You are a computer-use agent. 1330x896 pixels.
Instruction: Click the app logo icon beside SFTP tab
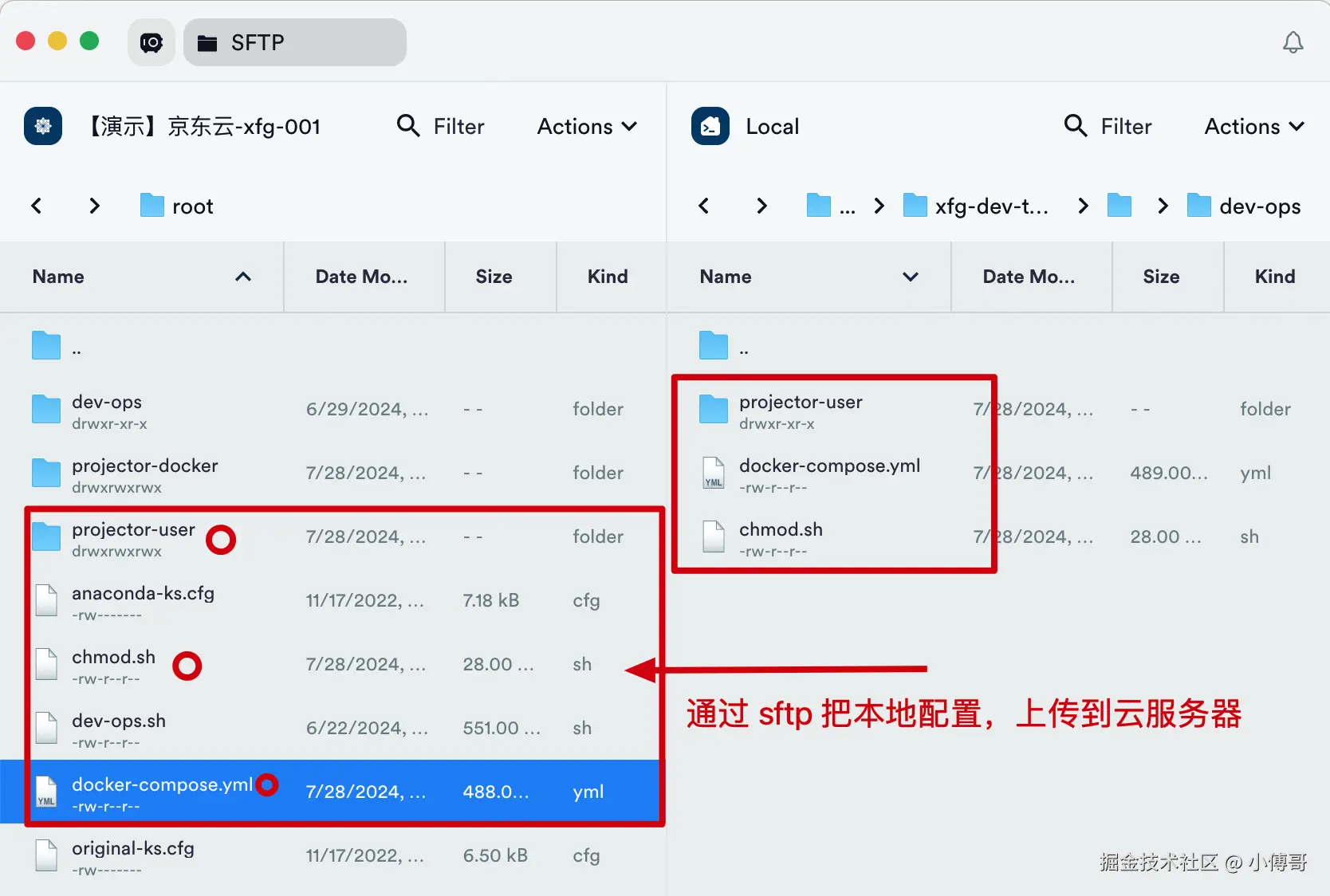tap(151, 42)
